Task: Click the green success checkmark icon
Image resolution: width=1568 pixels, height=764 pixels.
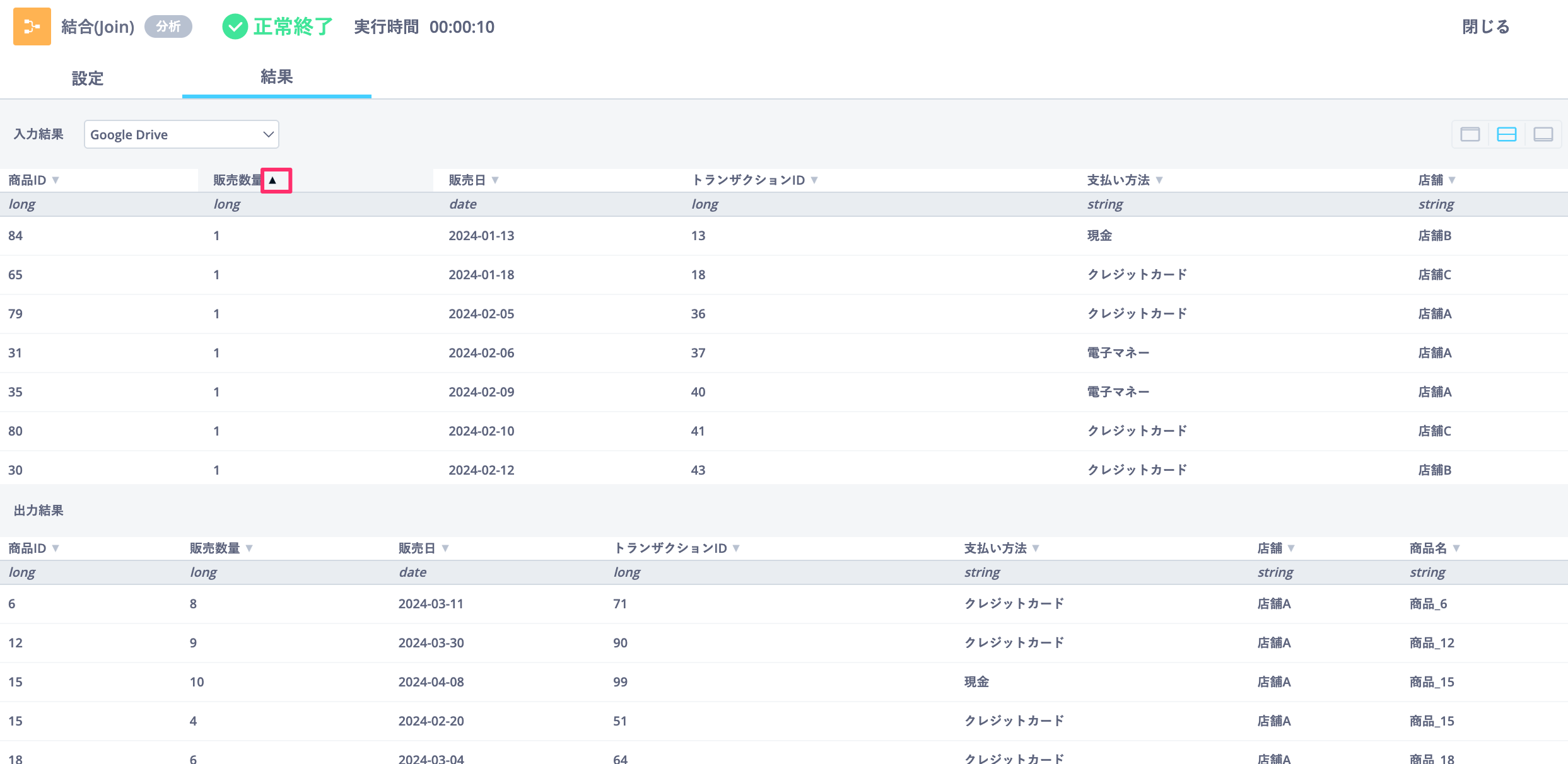Action: click(235, 26)
